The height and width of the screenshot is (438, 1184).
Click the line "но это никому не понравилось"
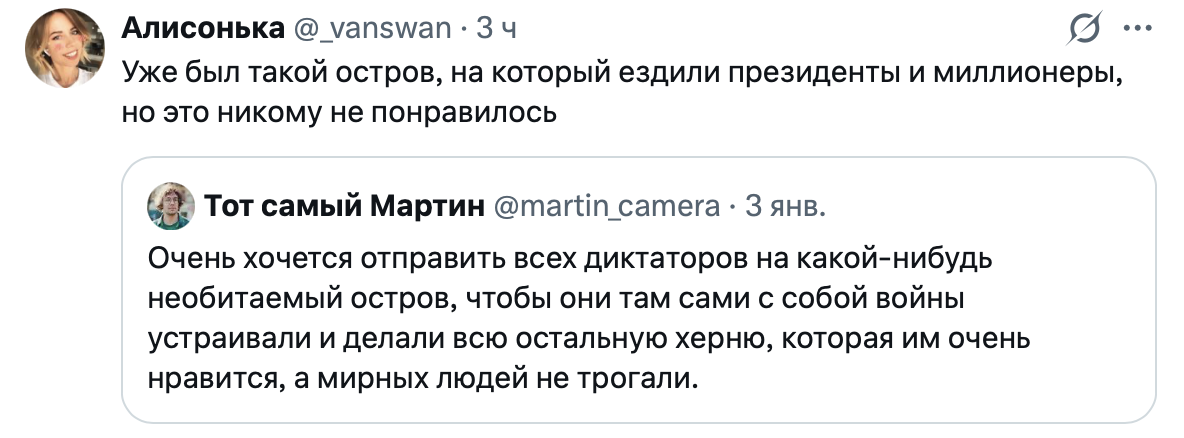click(338, 109)
